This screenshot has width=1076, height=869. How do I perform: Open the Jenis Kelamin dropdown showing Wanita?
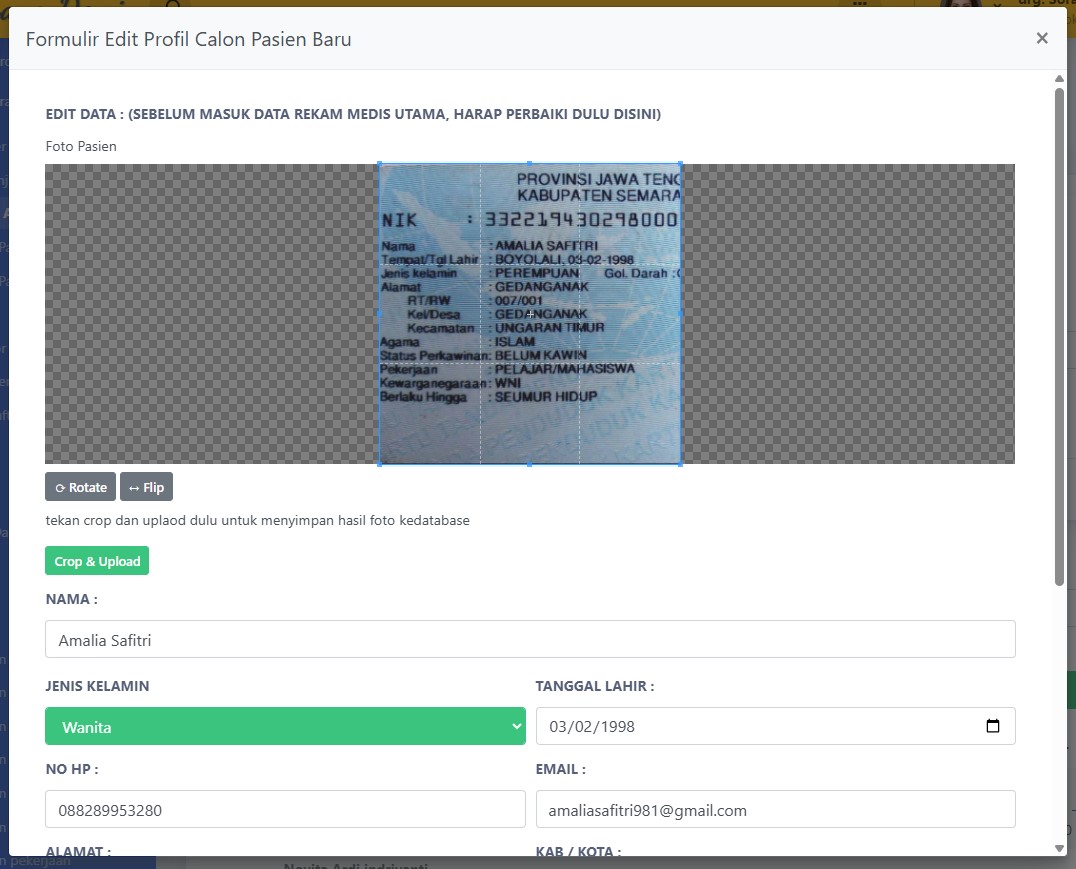[285, 726]
